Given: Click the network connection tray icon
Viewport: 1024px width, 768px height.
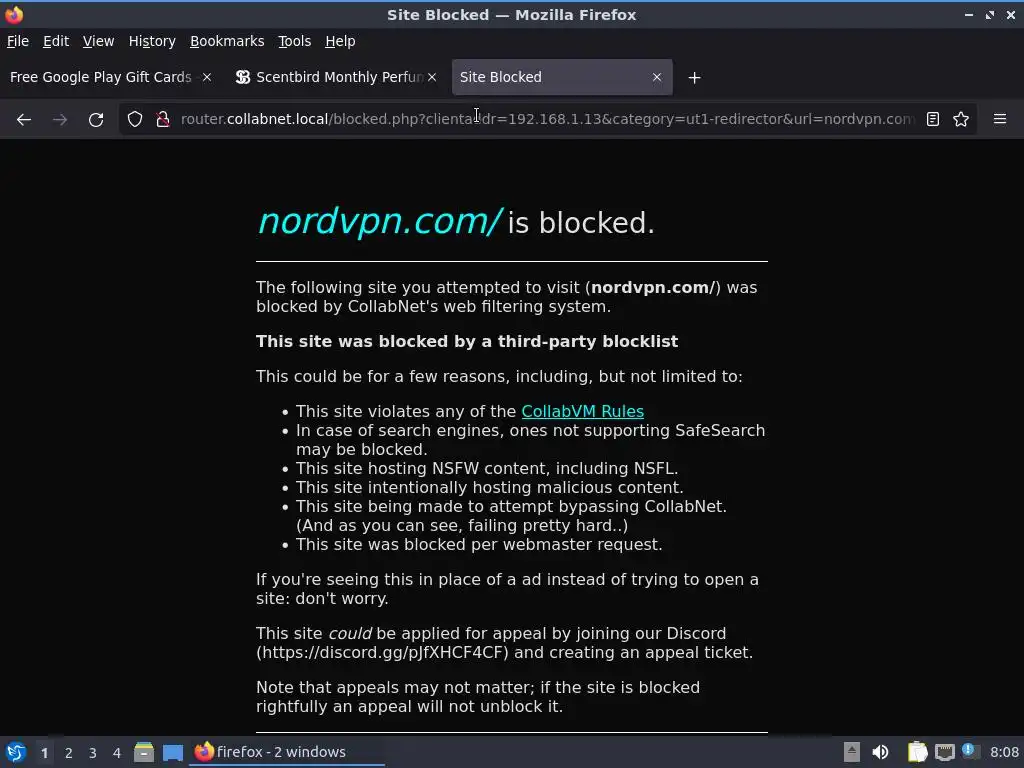Looking at the screenshot, I should pos(944,752).
